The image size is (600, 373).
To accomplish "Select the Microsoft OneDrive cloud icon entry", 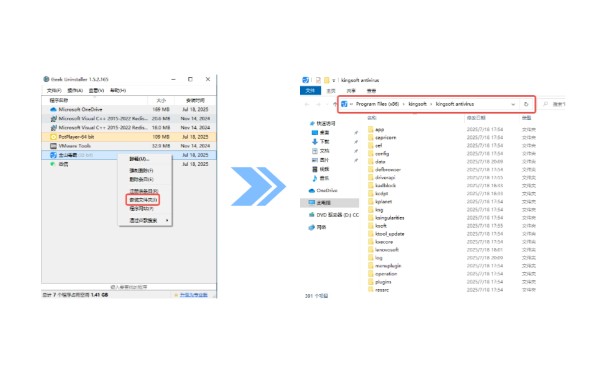I will point(54,109).
